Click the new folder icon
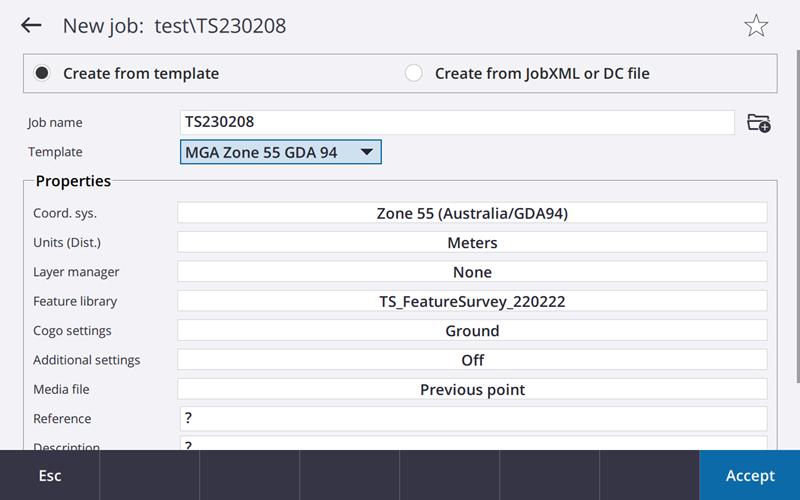 (759, 123)
